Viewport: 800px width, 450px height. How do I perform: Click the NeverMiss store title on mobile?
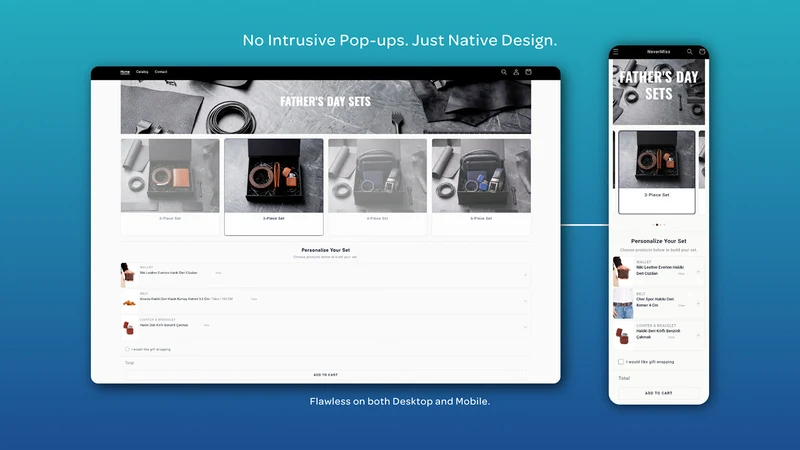[x=659, y=52]
